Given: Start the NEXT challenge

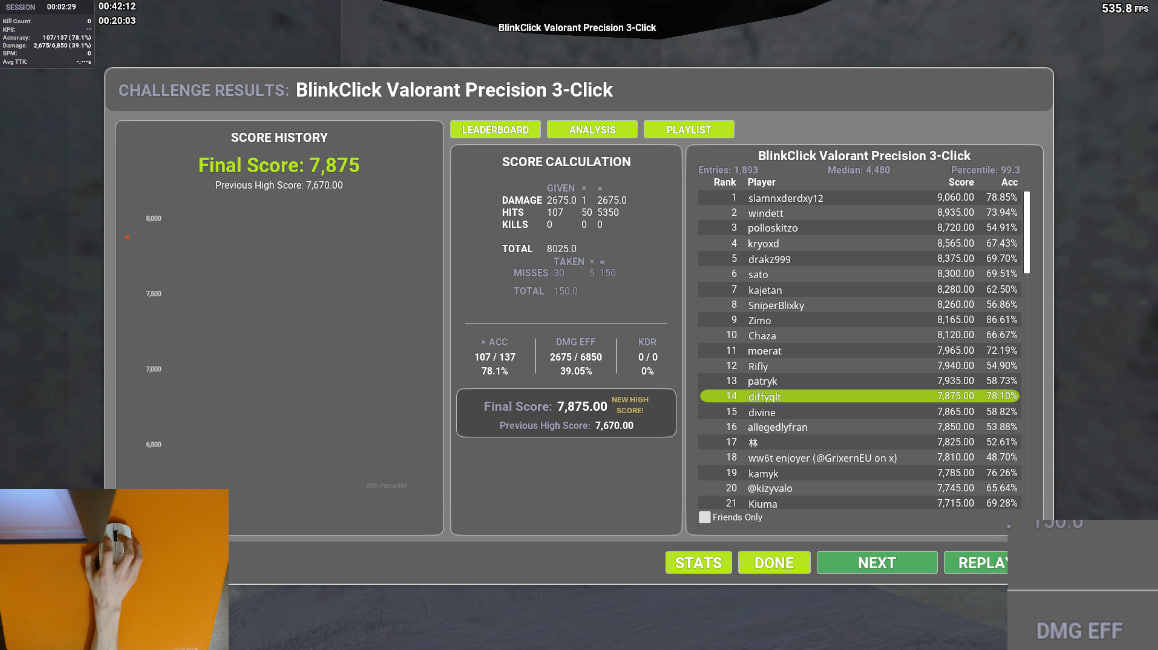Looking at the screenshot, I should (x=877, y=563).
